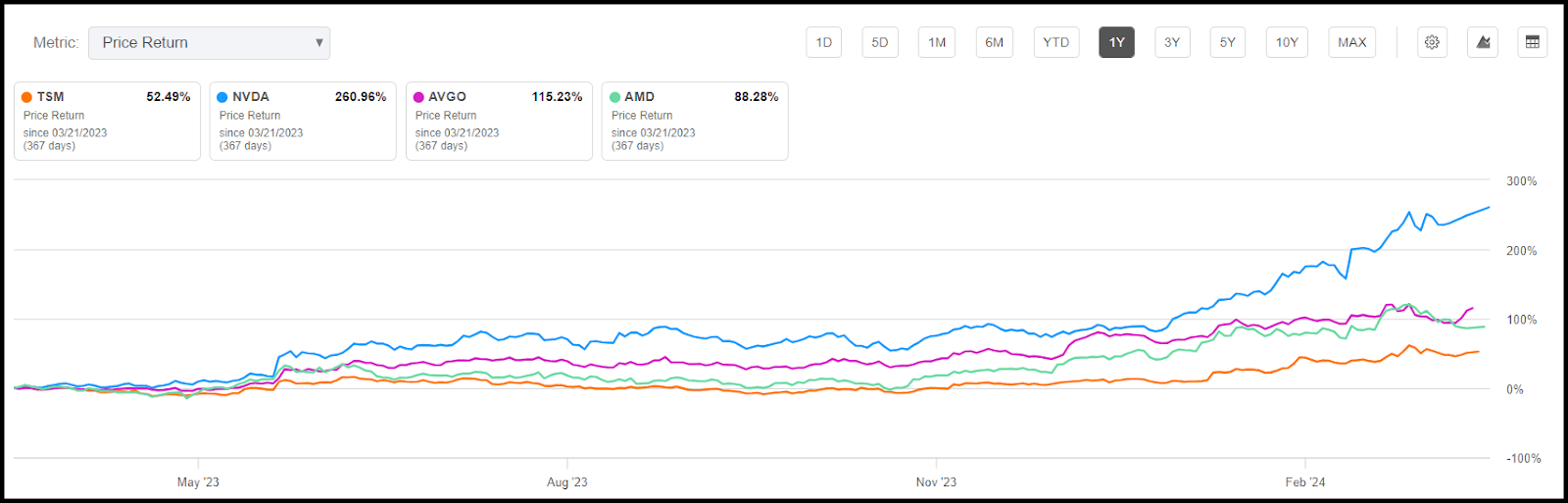The height and width of the screenshot is (503, 1568).
Task: Select YTD time range
Action: tap(1055, 42)
